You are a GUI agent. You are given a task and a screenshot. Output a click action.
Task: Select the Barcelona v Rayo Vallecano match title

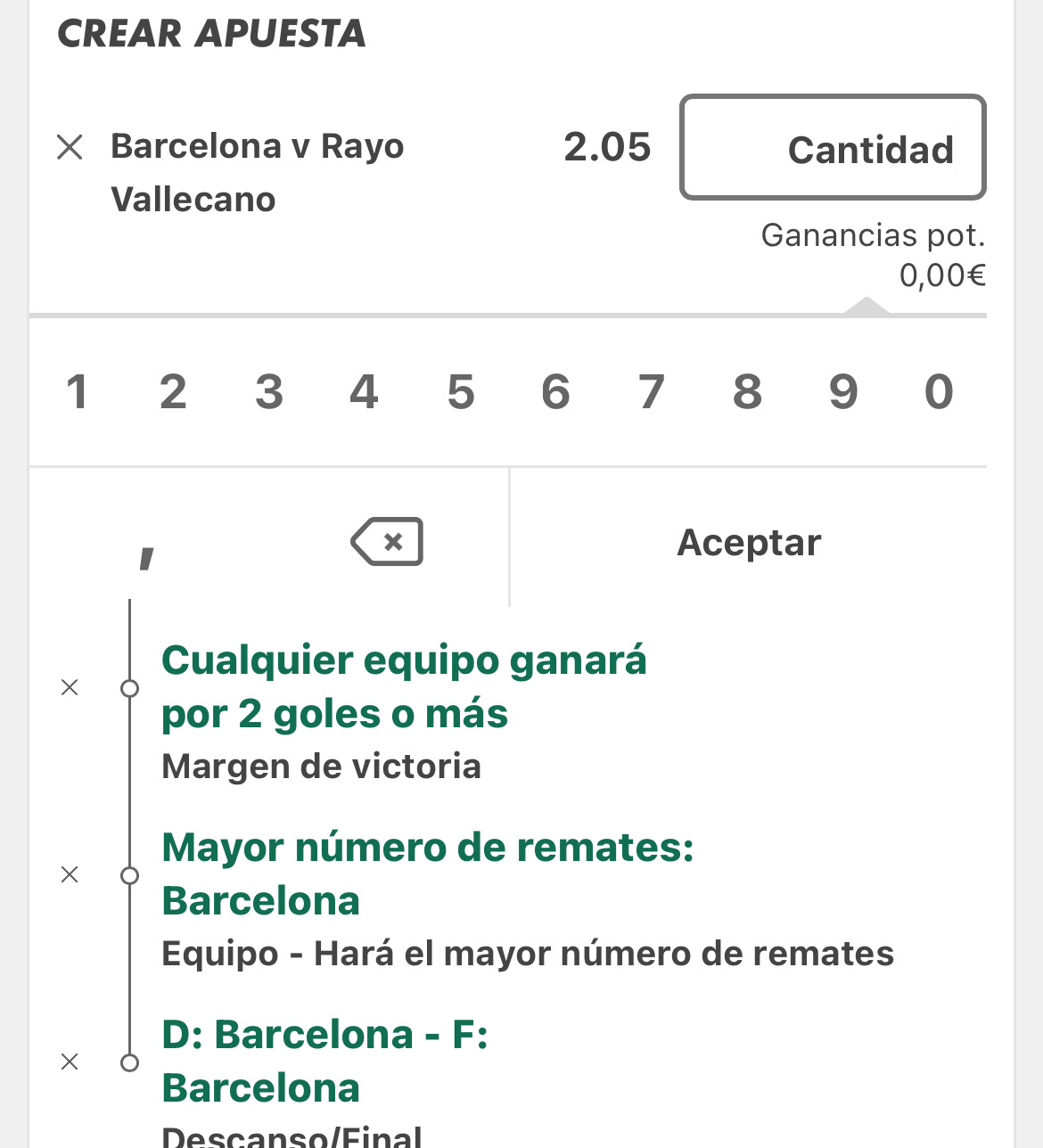(x=257, y=172)
